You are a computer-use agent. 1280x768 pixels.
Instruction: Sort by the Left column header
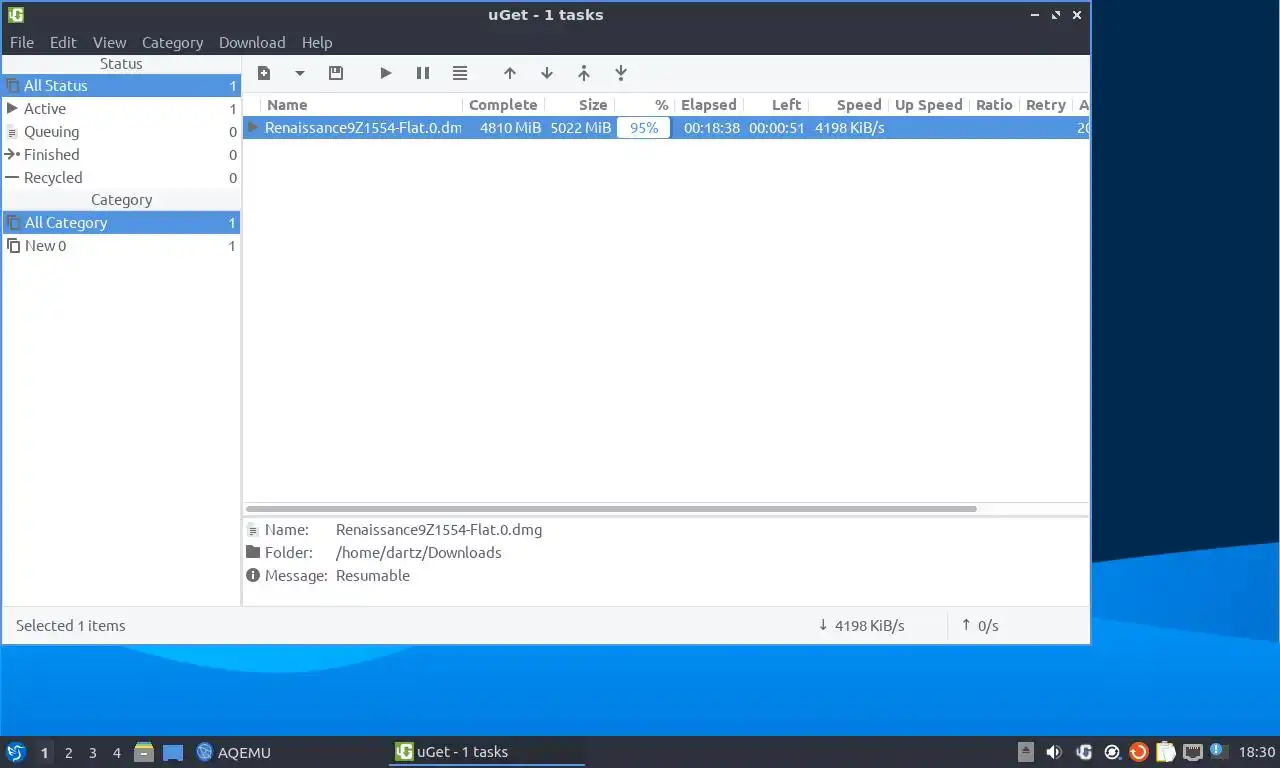tap(776, 105)
